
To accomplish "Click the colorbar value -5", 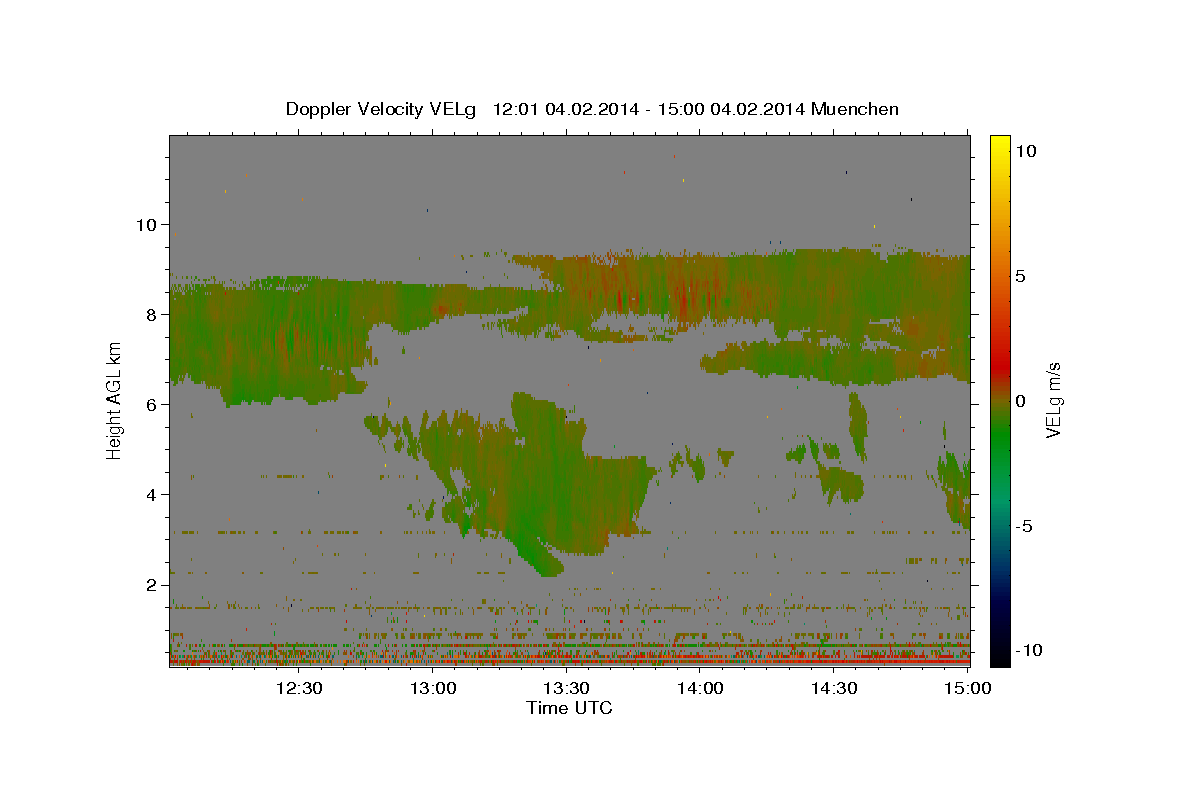I will pos(1024,526).
